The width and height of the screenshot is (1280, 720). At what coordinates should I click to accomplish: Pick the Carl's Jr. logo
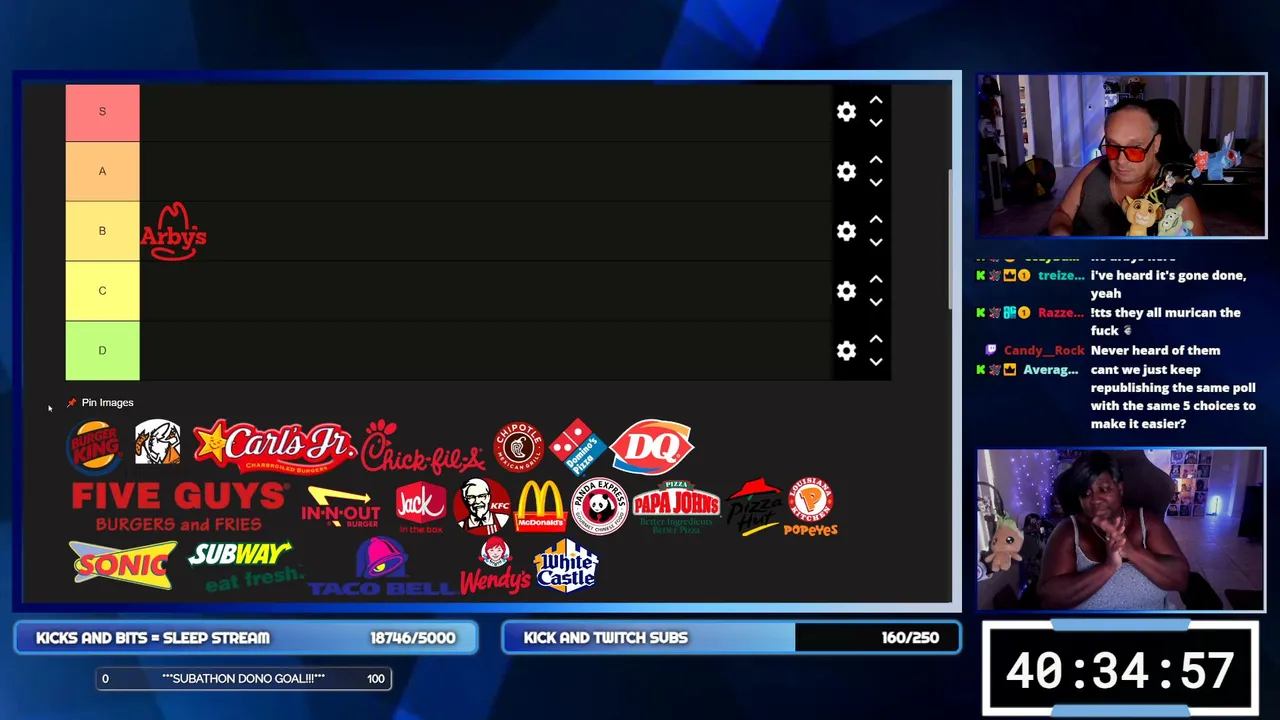[x=274, y=446]
